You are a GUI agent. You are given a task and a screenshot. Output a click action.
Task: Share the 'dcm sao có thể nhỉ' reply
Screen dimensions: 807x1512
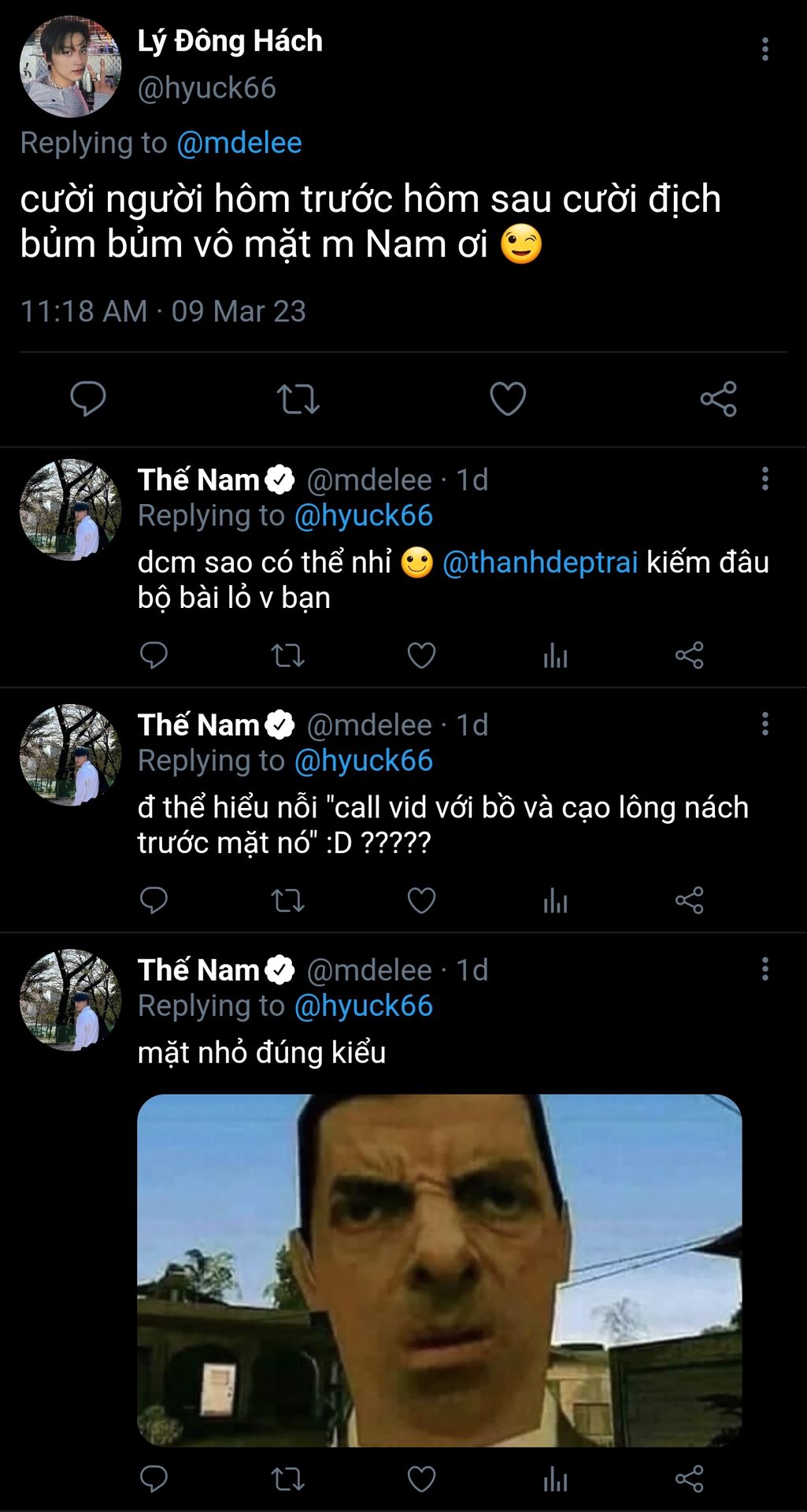689,655
